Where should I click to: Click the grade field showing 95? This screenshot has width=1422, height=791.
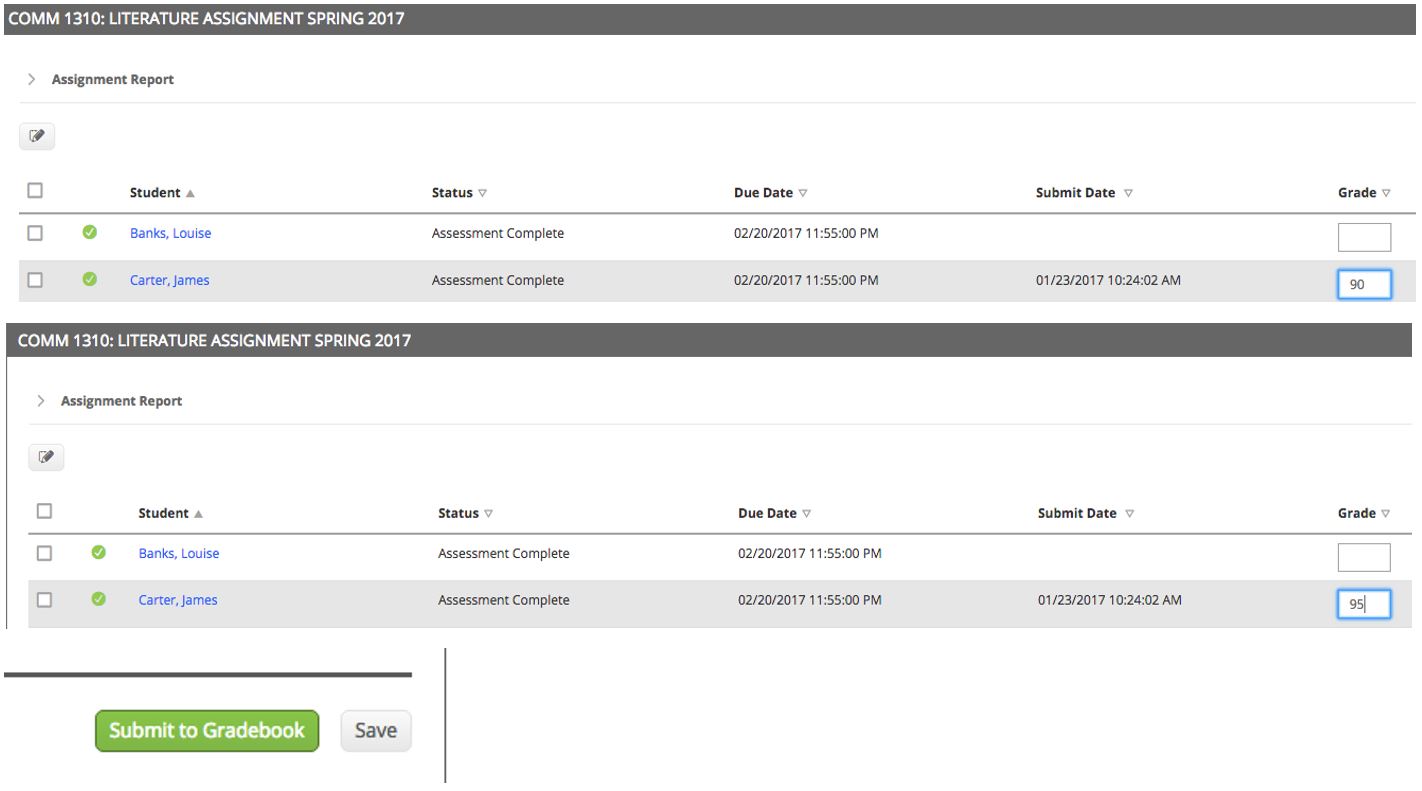pyautogui.click(x=1364, y=604)
